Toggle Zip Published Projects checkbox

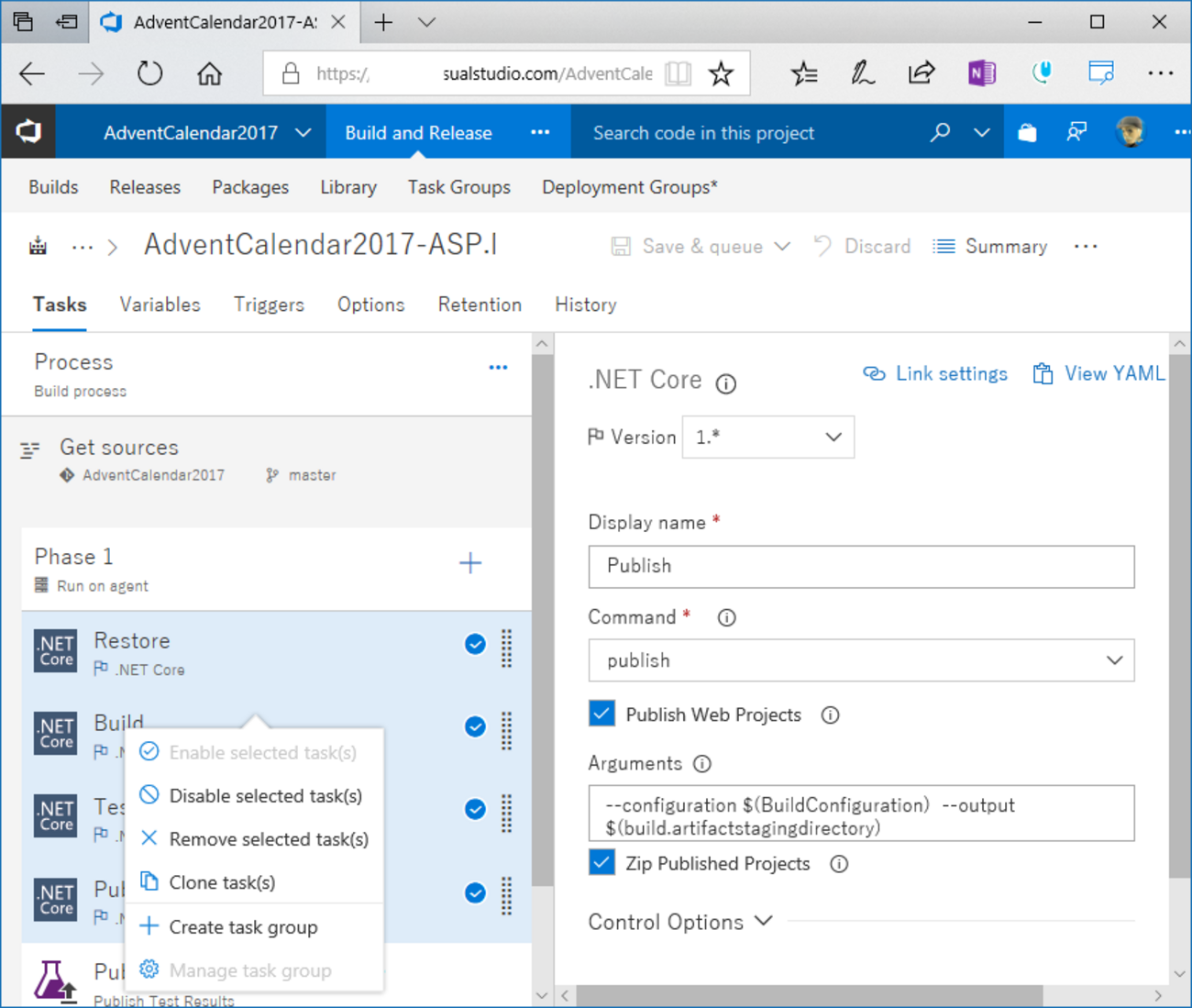point(602,863)
